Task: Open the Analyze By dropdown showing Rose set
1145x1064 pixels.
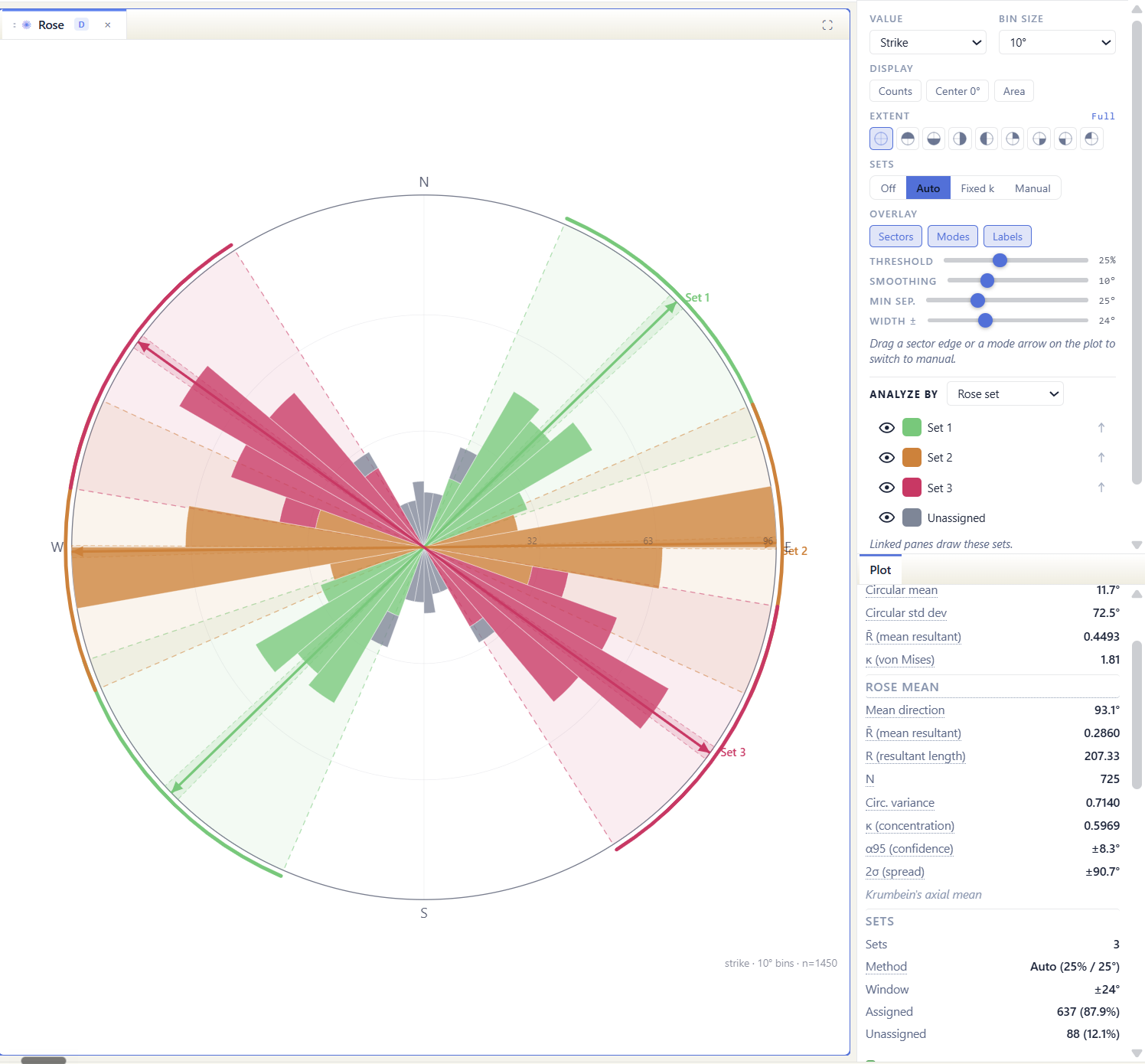Action: pyautogui.click(x=1005, y=394)
